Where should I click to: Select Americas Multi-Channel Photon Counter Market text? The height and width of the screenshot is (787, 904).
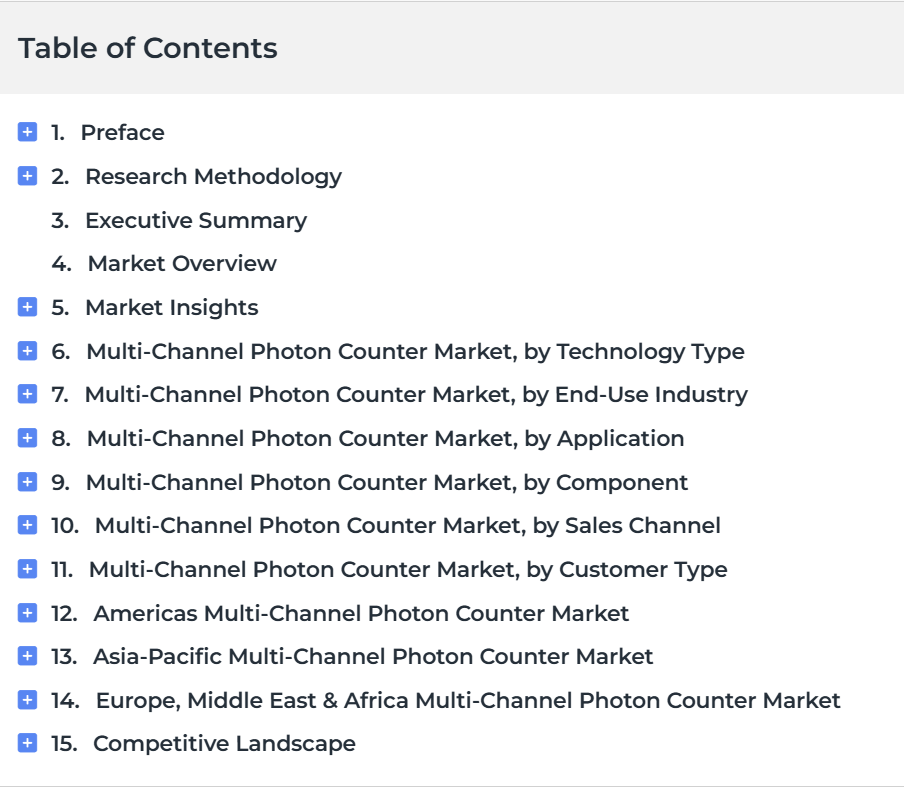point(361,613)
